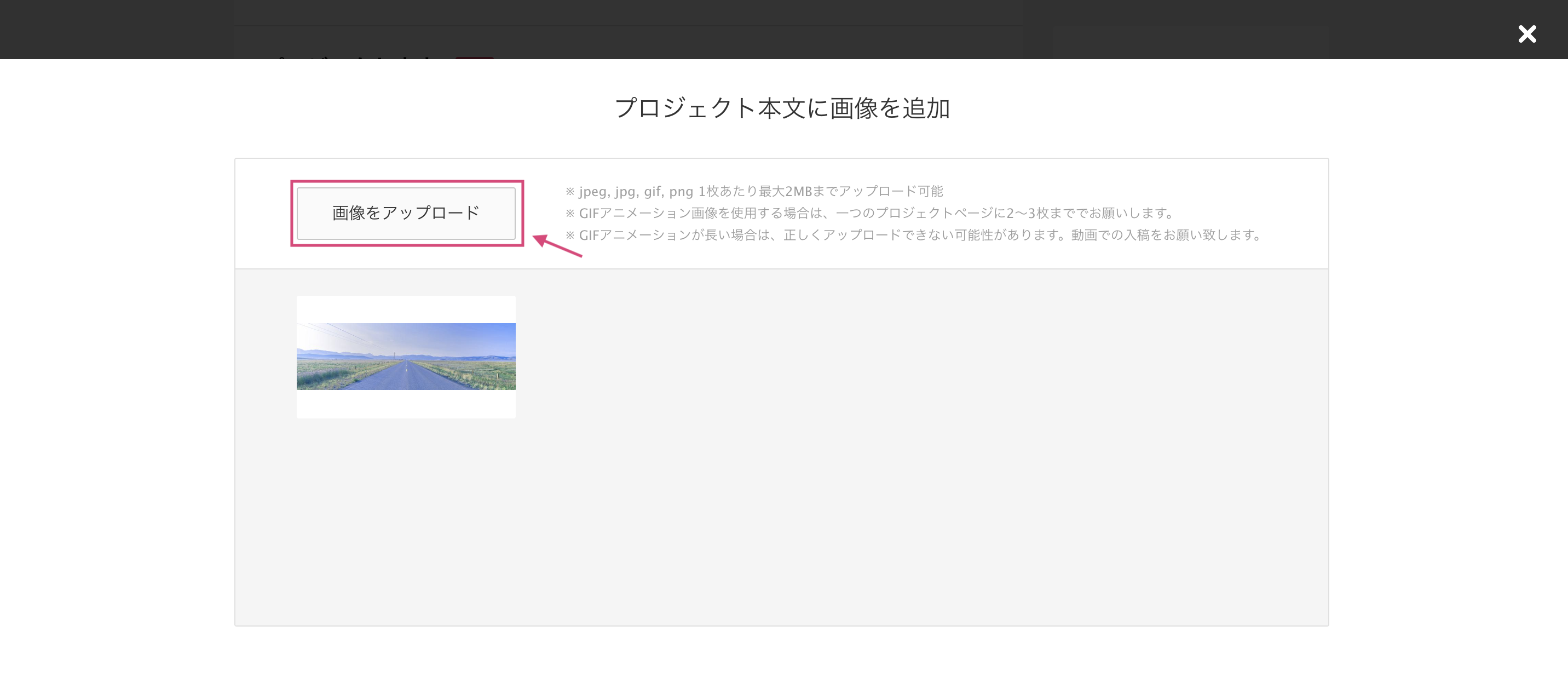Click the white strip above the thumbnail photo
This screenshot has width=1568, height=689.
pyautogui.click(x=405, y=309)
